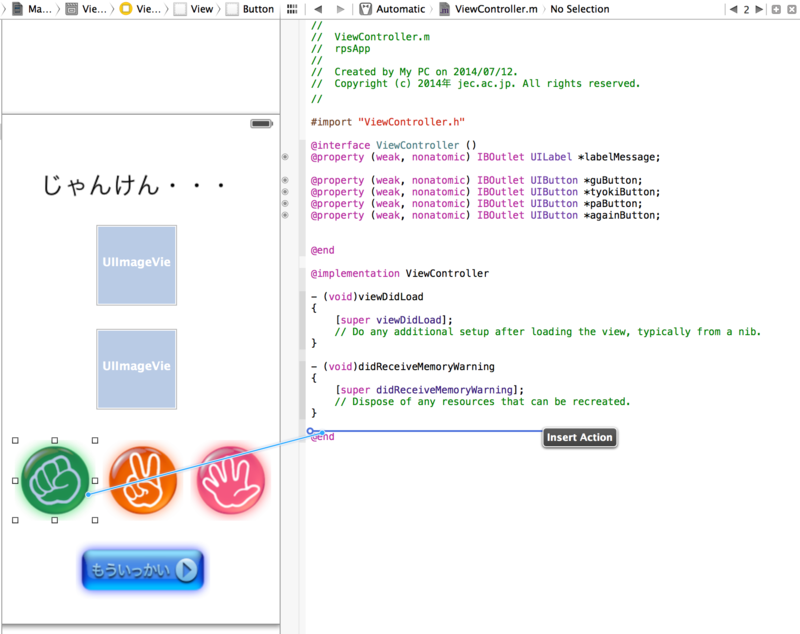This screenshot has height=634, width=800.
Task: Click the *guButton property name
Action: point(610,180)
